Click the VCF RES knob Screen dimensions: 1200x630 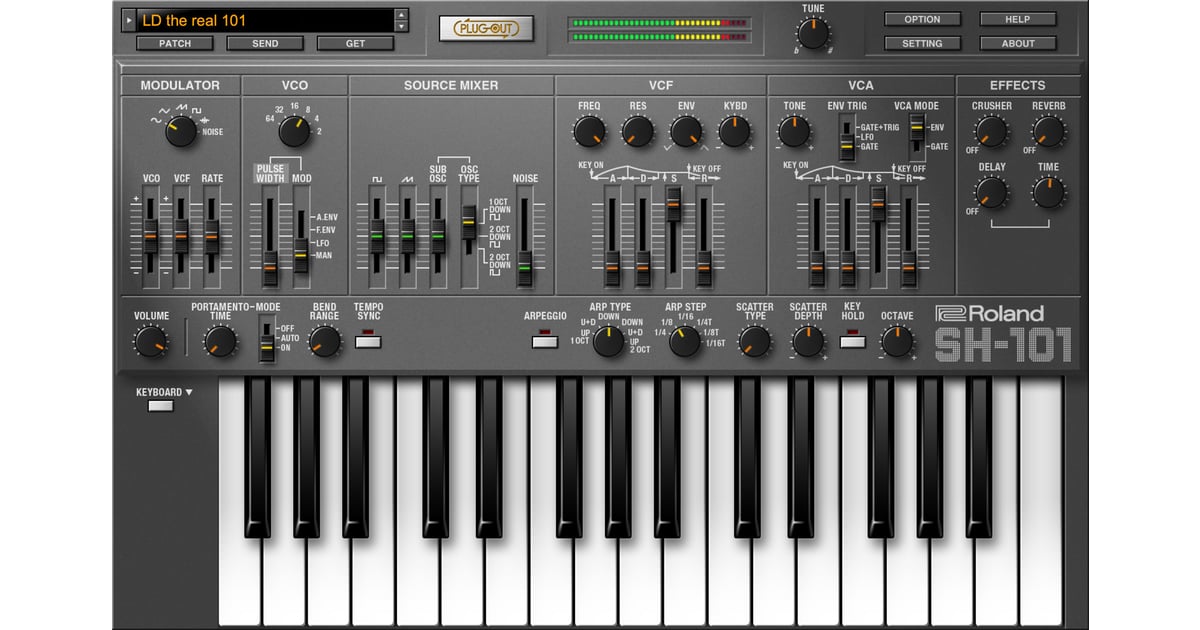tap(637, 130)
